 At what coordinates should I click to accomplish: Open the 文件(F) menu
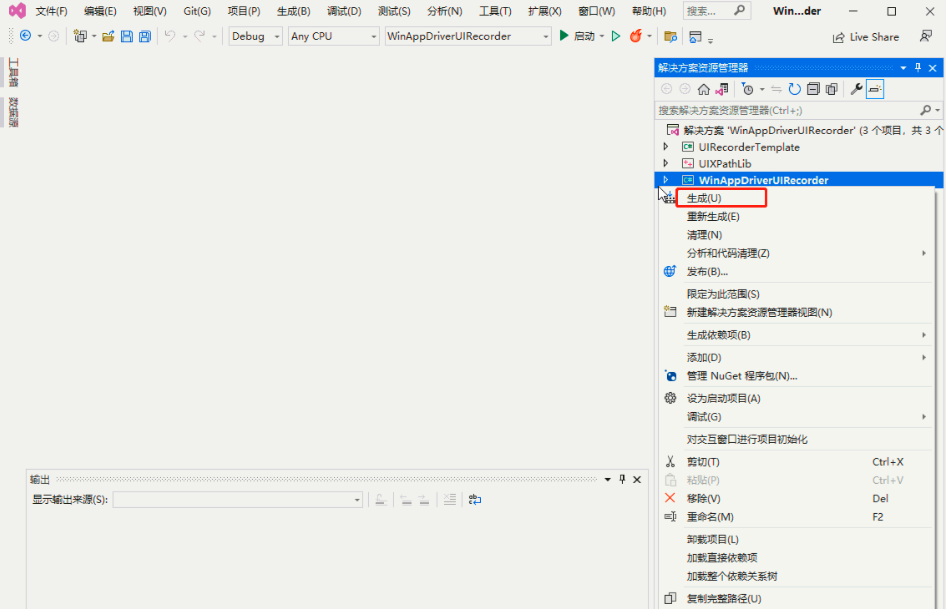51,11
